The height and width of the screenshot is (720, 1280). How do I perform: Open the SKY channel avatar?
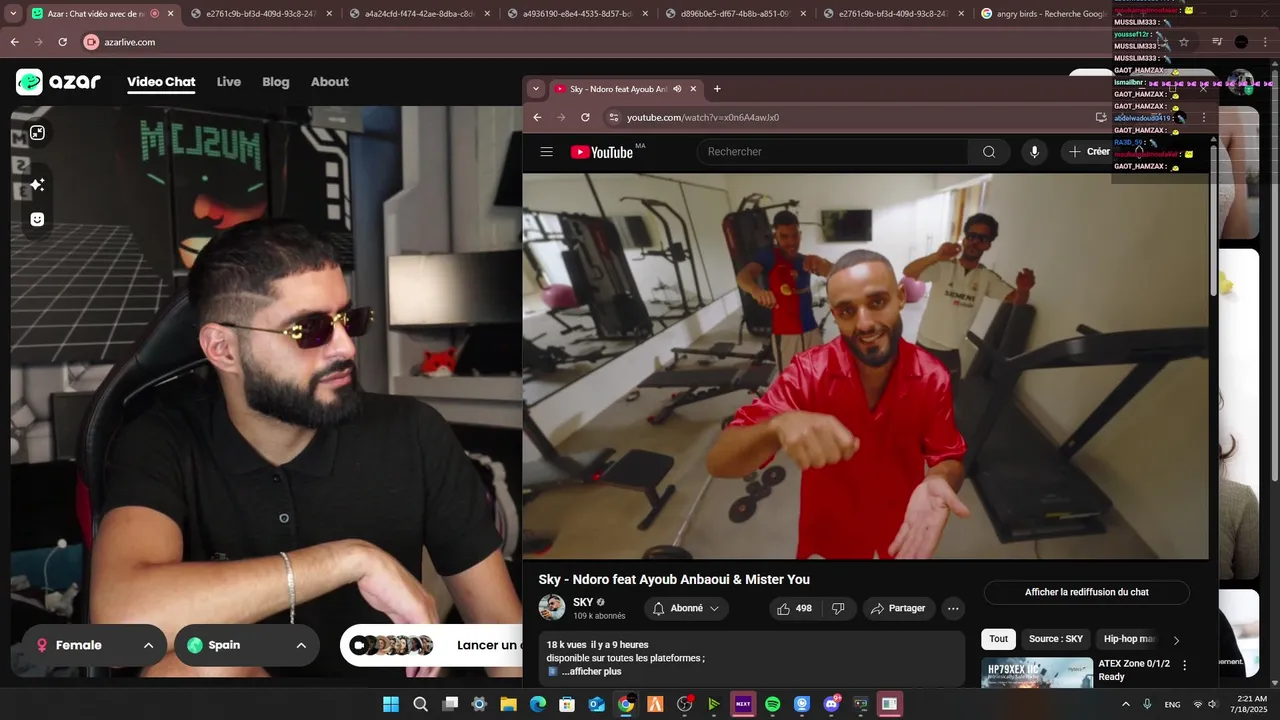(552, 607)
